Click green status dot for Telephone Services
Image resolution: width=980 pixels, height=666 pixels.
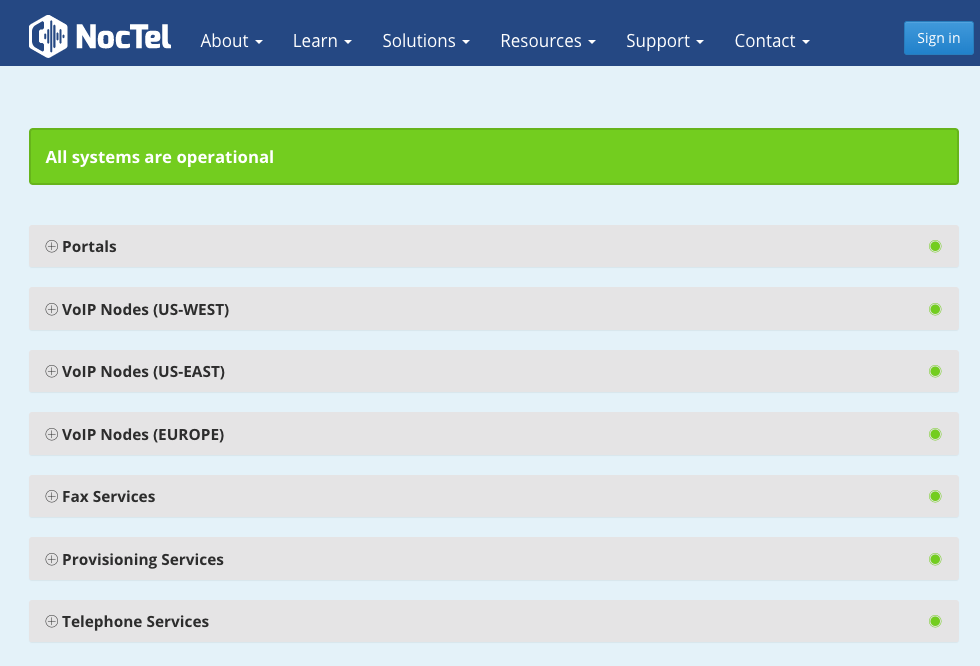(935, 621)
